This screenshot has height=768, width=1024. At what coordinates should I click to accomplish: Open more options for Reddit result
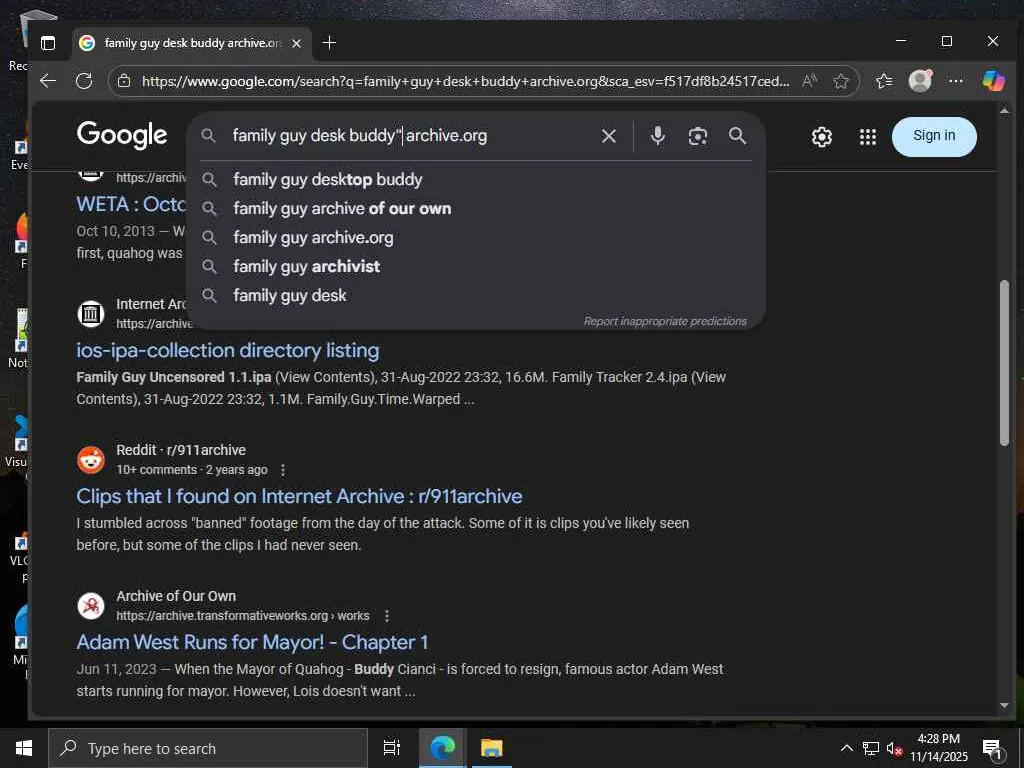[283, 470]
